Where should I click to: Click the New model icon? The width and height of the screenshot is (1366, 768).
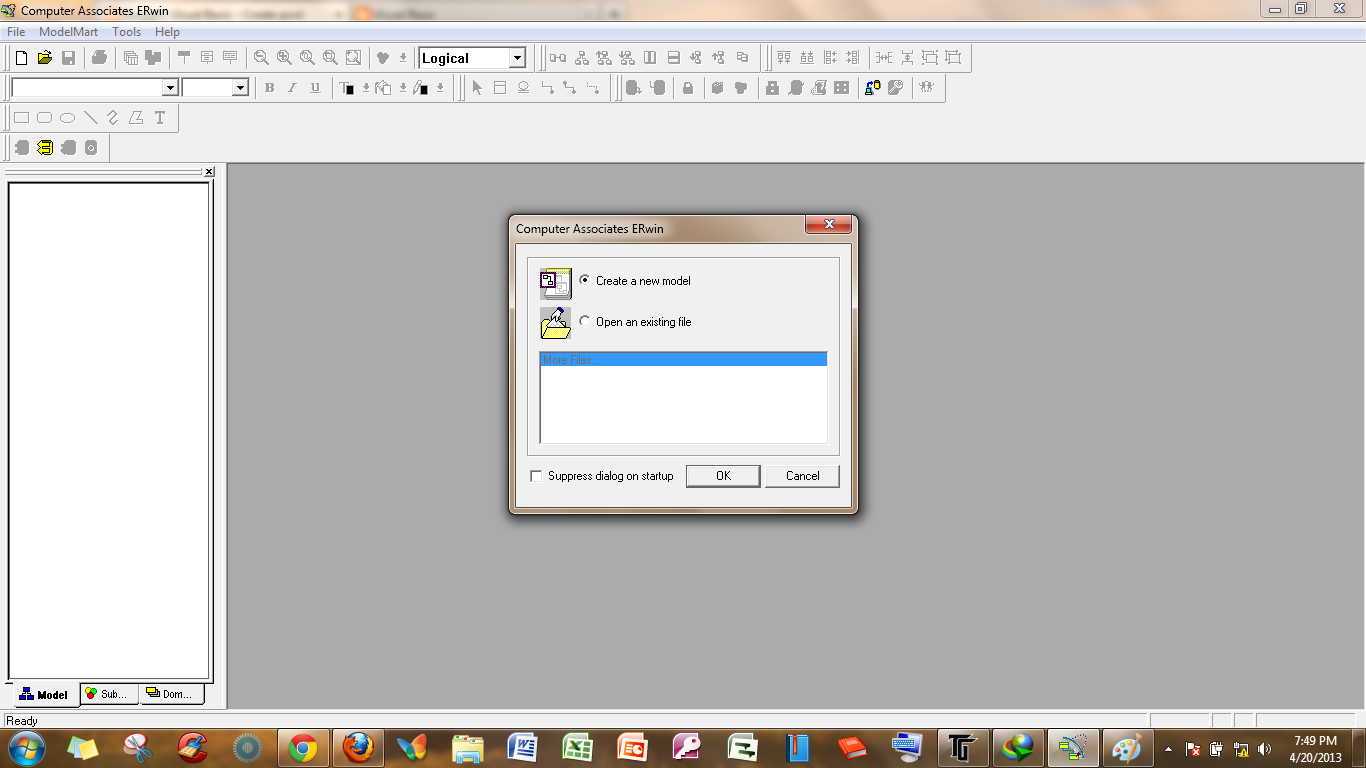click(x=21, y=58)
